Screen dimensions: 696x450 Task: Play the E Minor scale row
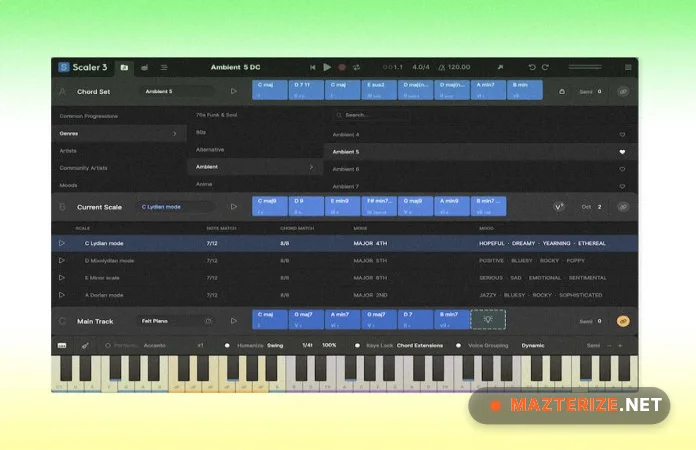coord(62,278)
